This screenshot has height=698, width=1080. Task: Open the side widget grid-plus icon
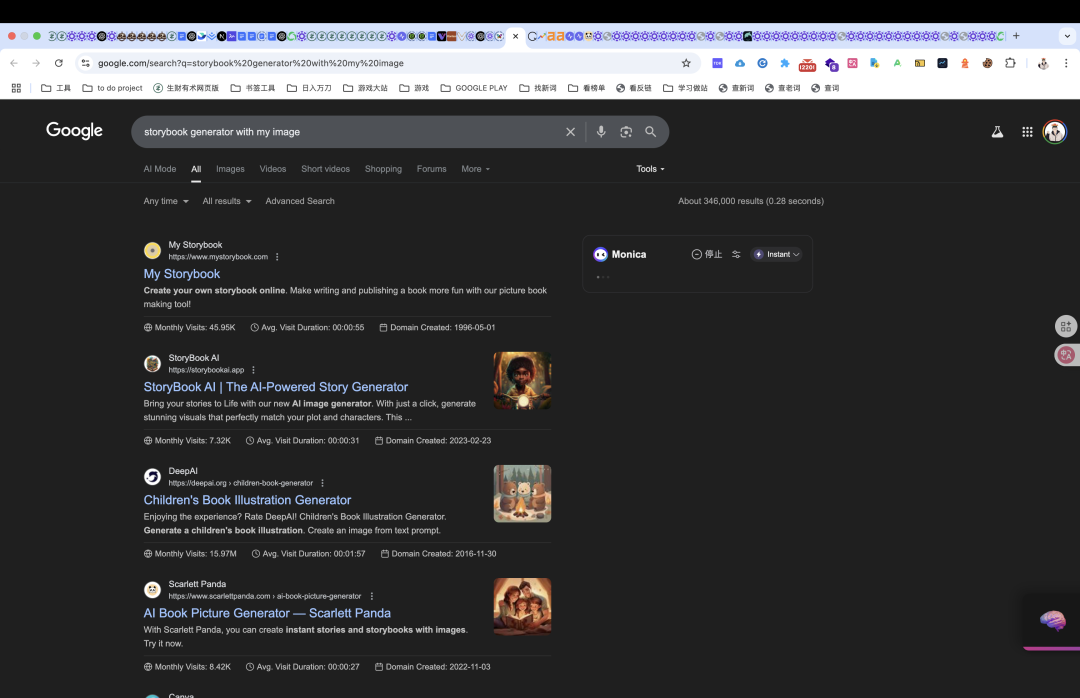point(1066,326)
